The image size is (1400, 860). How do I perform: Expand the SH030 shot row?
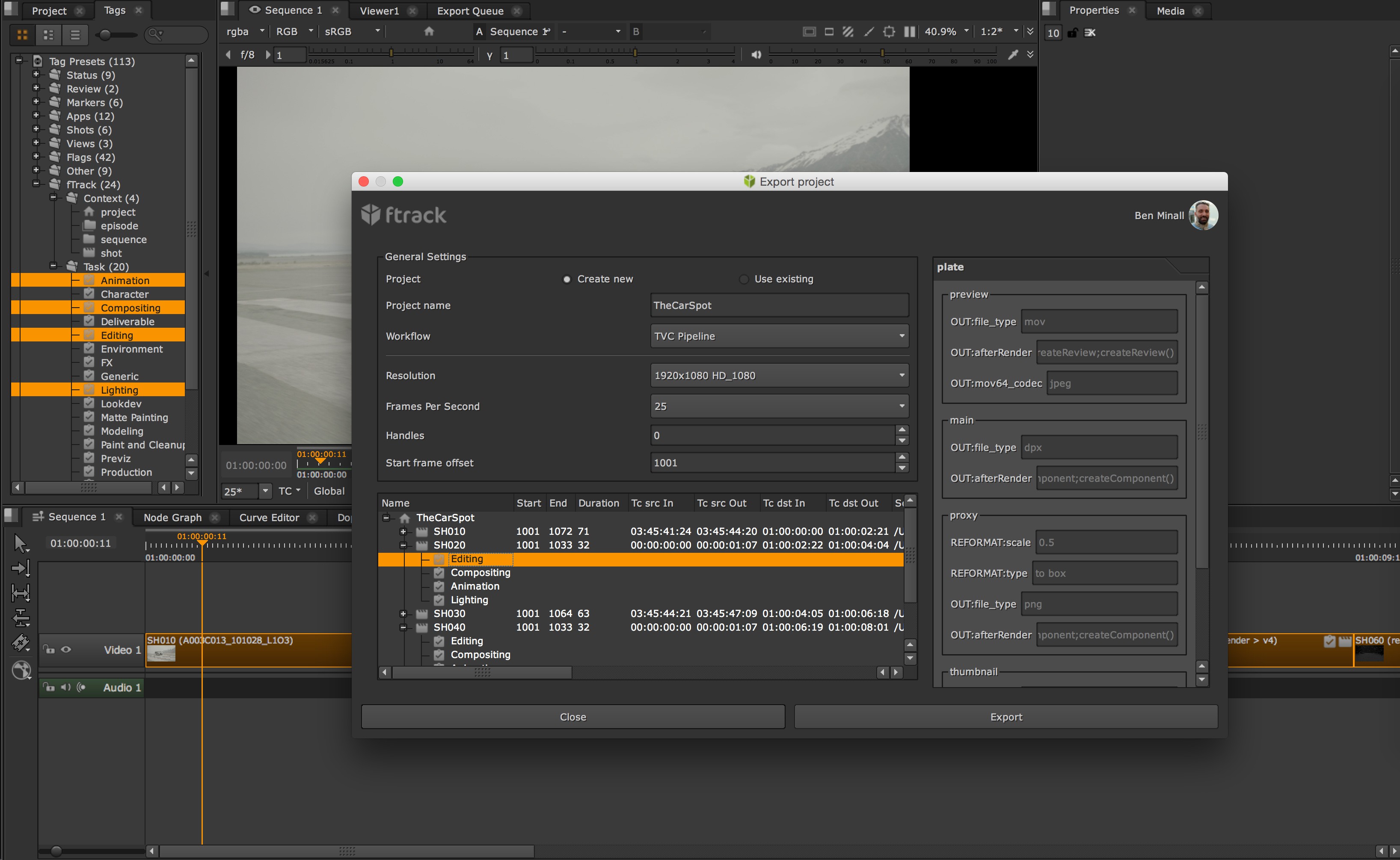click(x=403, y=613)
